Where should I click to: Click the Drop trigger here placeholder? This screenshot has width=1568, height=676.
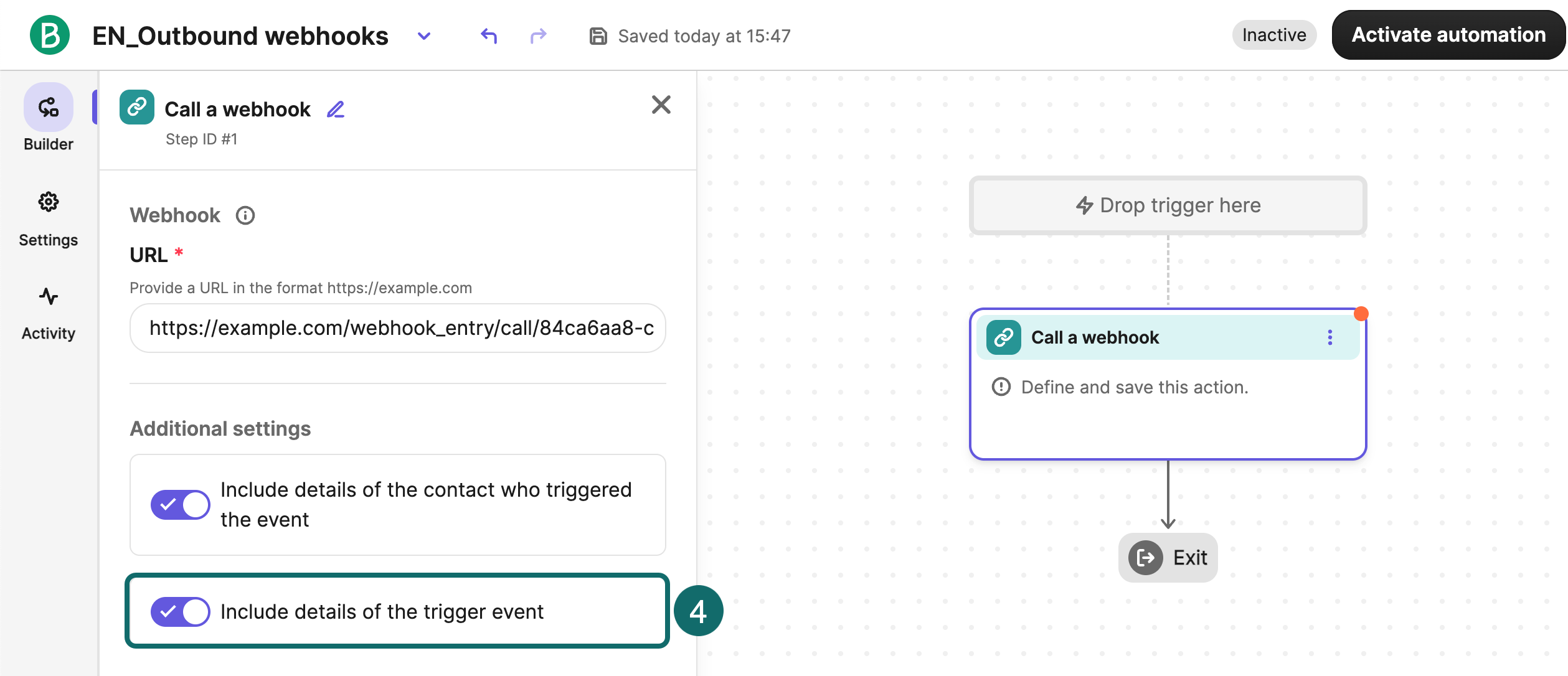(x=1168, y=205)
